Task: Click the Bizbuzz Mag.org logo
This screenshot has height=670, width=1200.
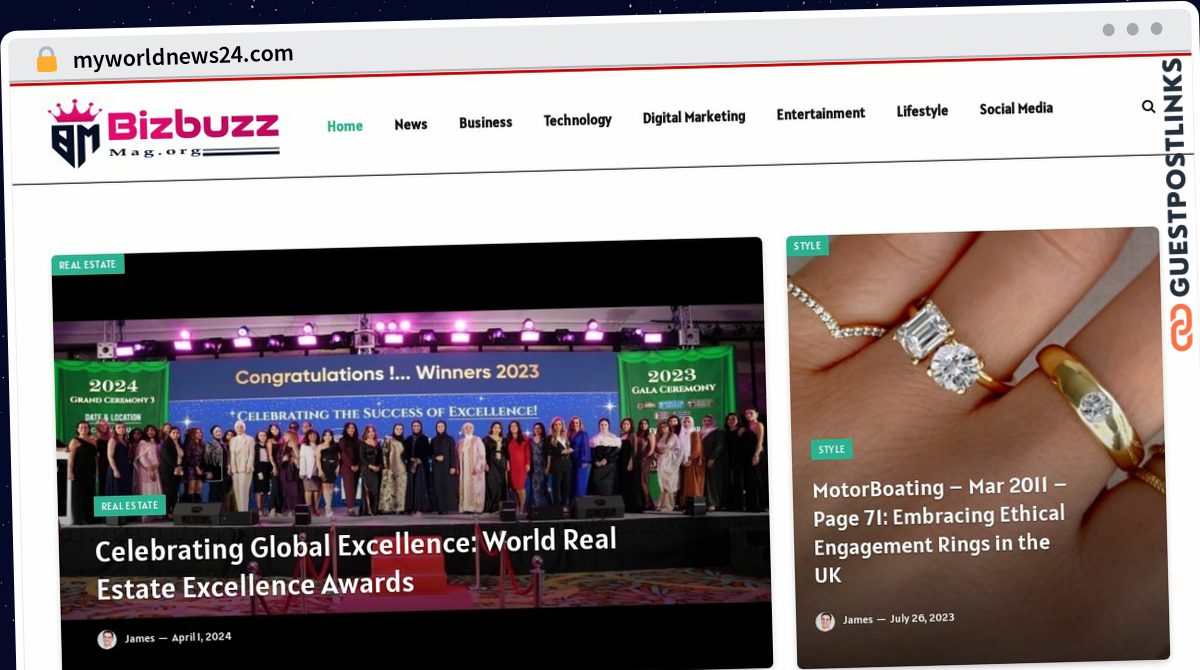Action: (164, 133)
